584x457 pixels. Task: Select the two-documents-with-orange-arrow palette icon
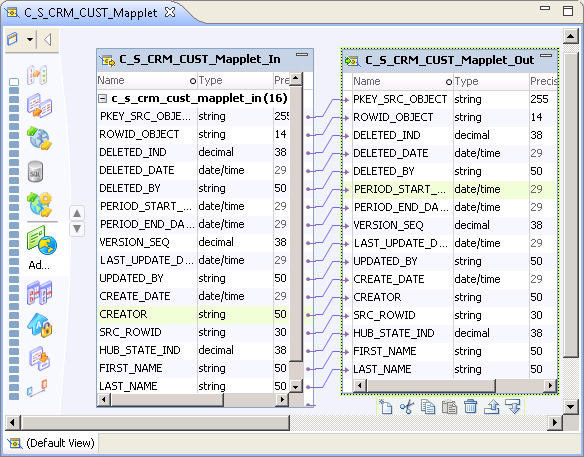pyautogui.click(x=39, y=105)
